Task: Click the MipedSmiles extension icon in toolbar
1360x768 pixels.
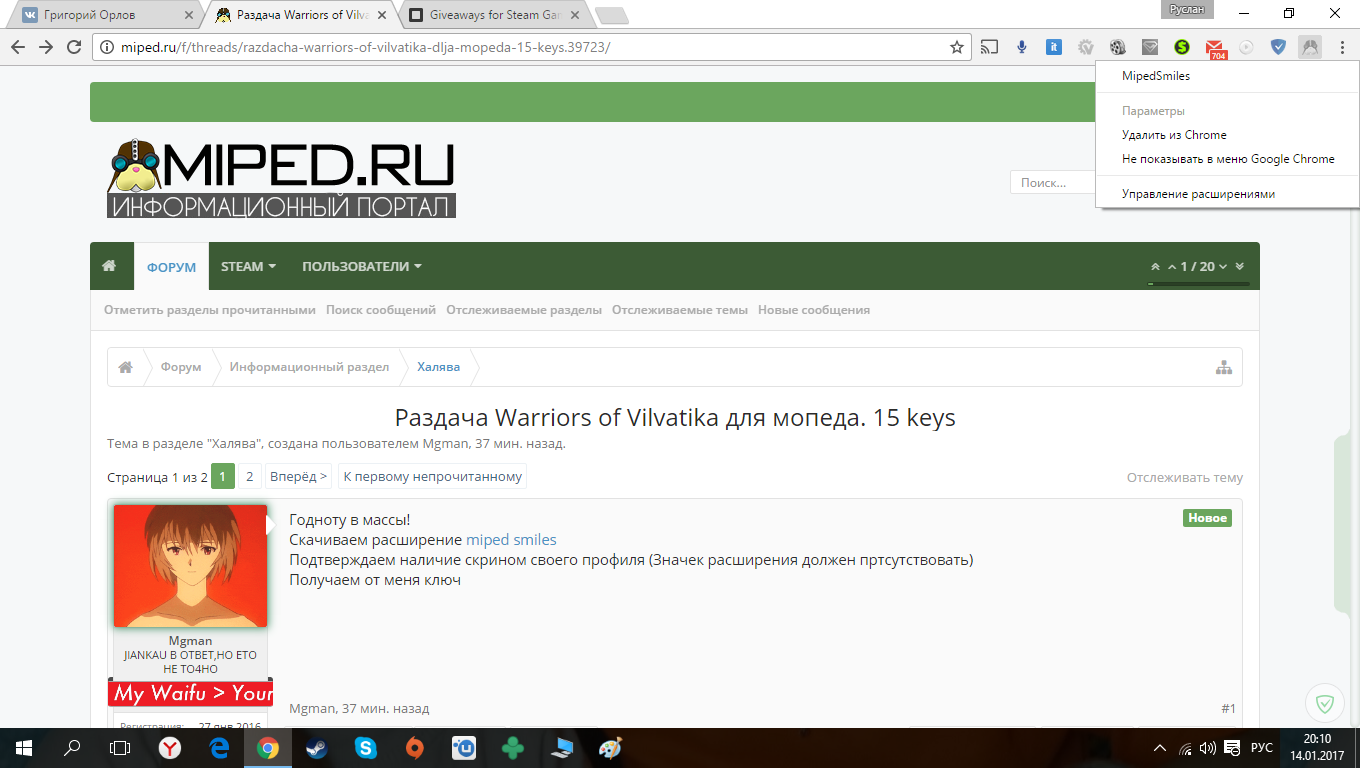Action: (1309, 47)
